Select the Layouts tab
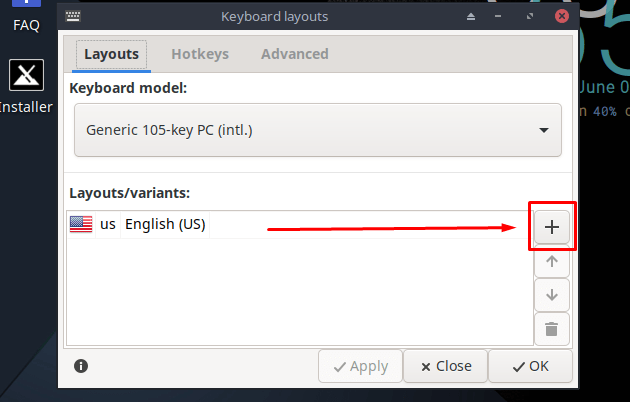 point(111,54)
